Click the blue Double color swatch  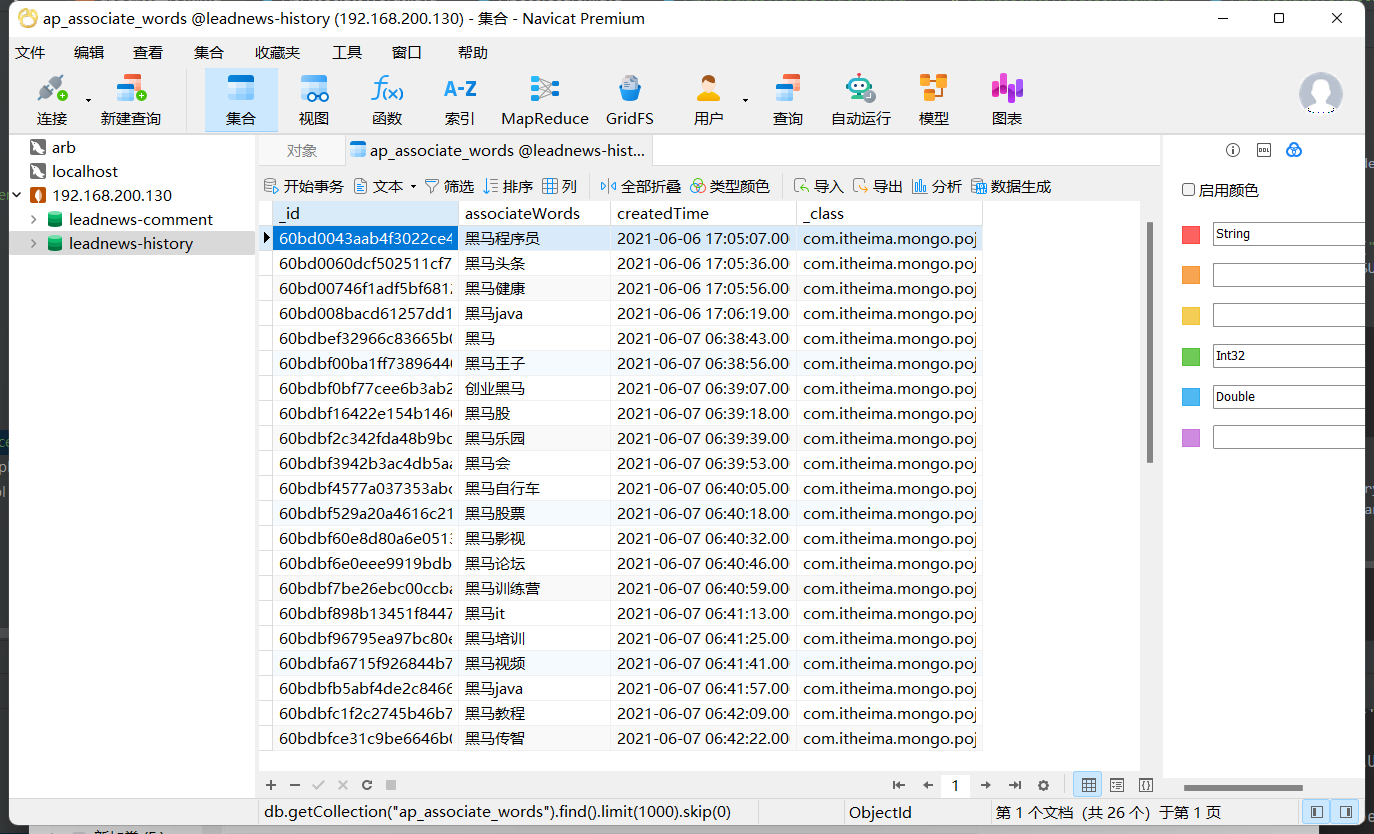point(1190,397)
